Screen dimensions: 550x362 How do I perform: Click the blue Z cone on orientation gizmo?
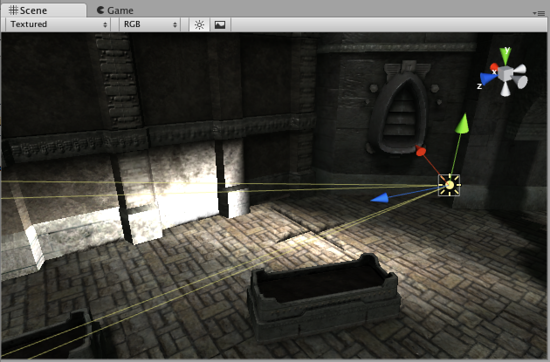[488, 79]
